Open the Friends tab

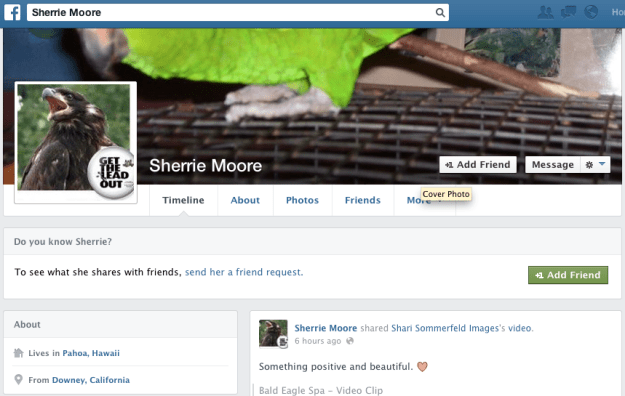coord(363,200)
